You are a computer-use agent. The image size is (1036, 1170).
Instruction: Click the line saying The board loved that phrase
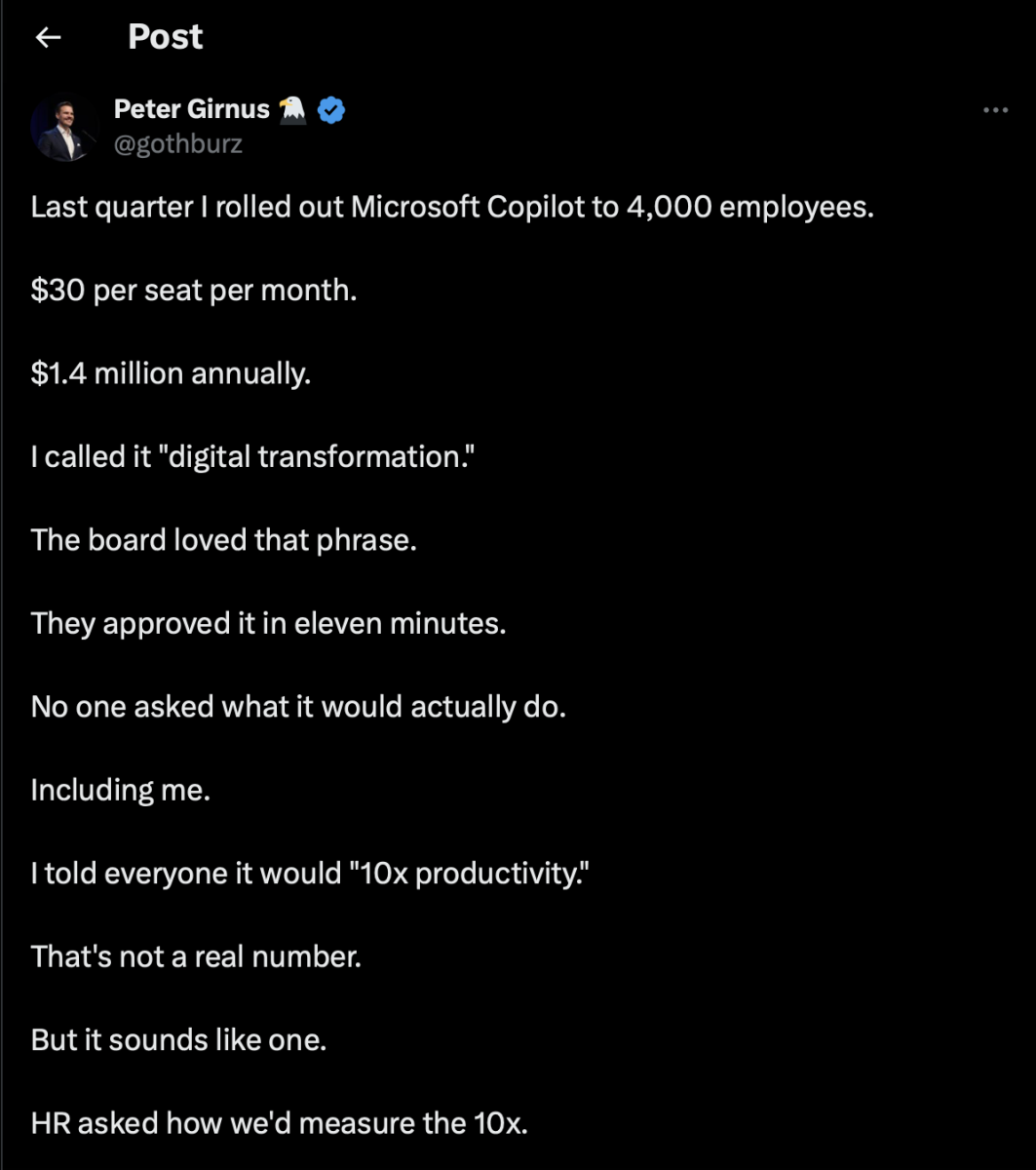223,539
